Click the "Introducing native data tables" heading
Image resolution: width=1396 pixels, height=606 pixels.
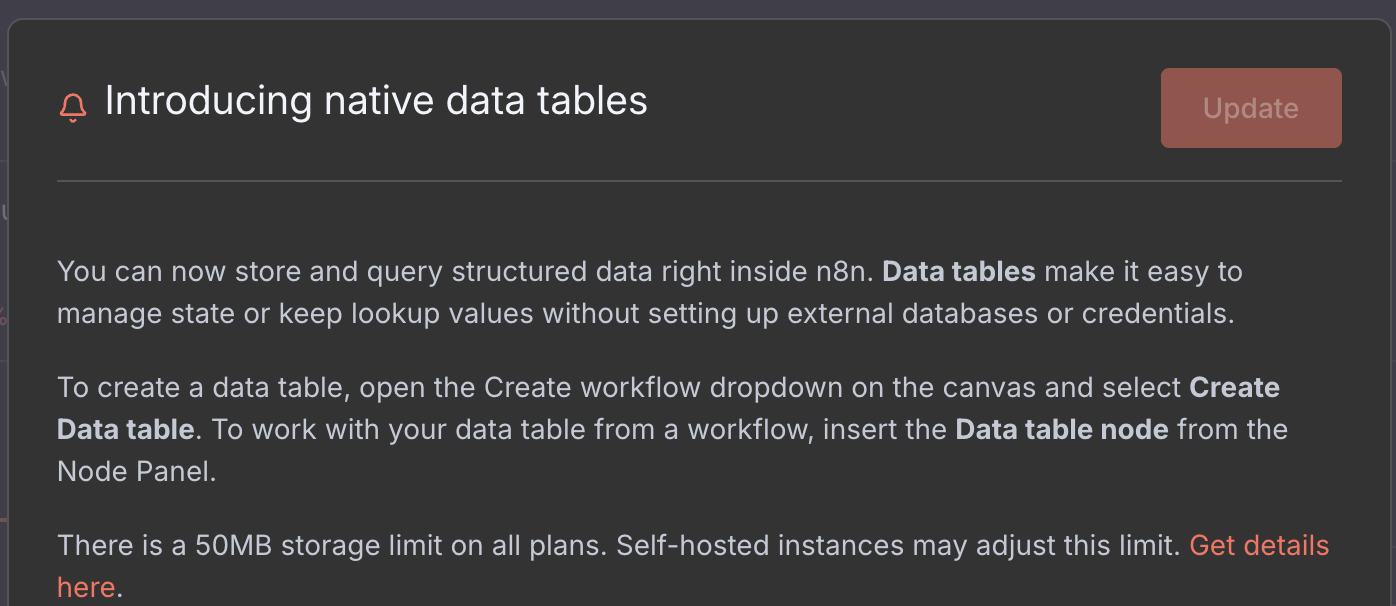click(x=376, y=101)
